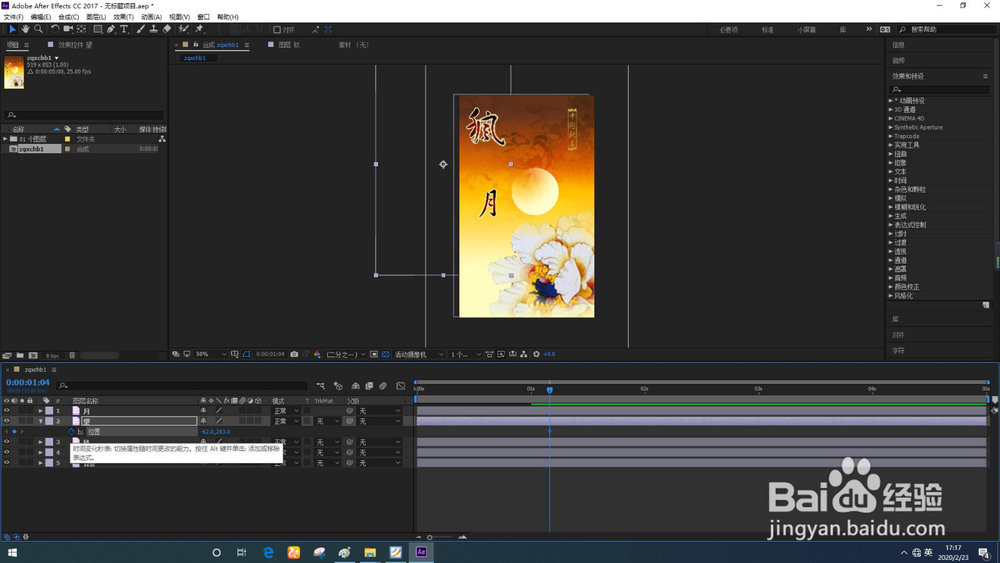Viewport: 1000px width, 563px height.
Task: Open the 效果(T) Effect menu
Action: point(124,17)
